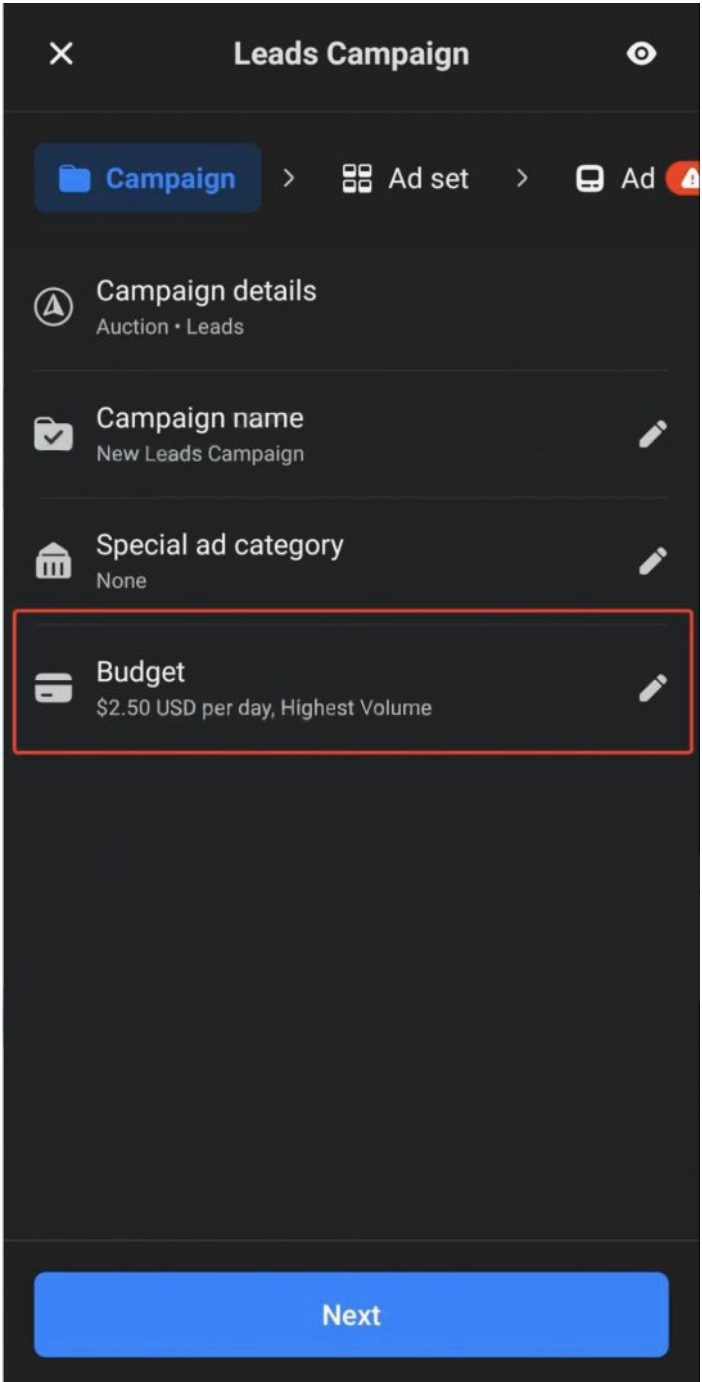The width and height of the screenshot is (702, 1382).
Task: Tap the blue Next button
Action: click(x=351, y=1314)
